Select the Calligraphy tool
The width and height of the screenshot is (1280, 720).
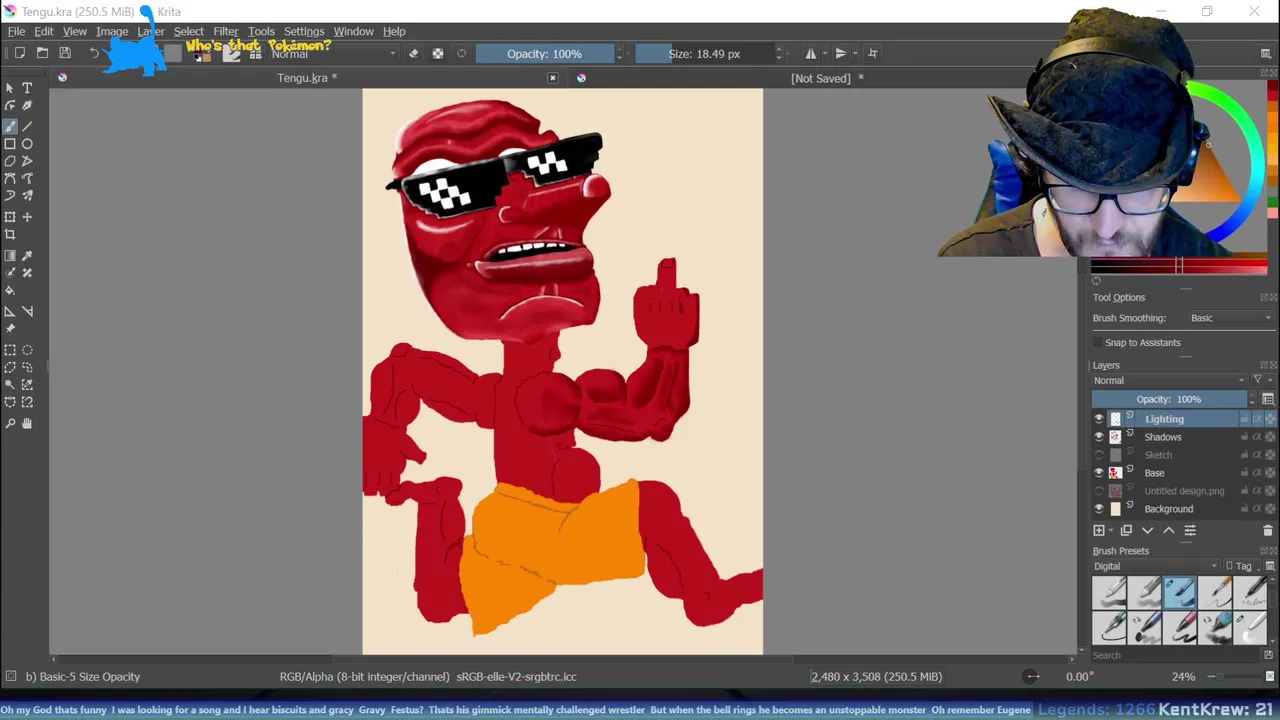click(27, 106)
